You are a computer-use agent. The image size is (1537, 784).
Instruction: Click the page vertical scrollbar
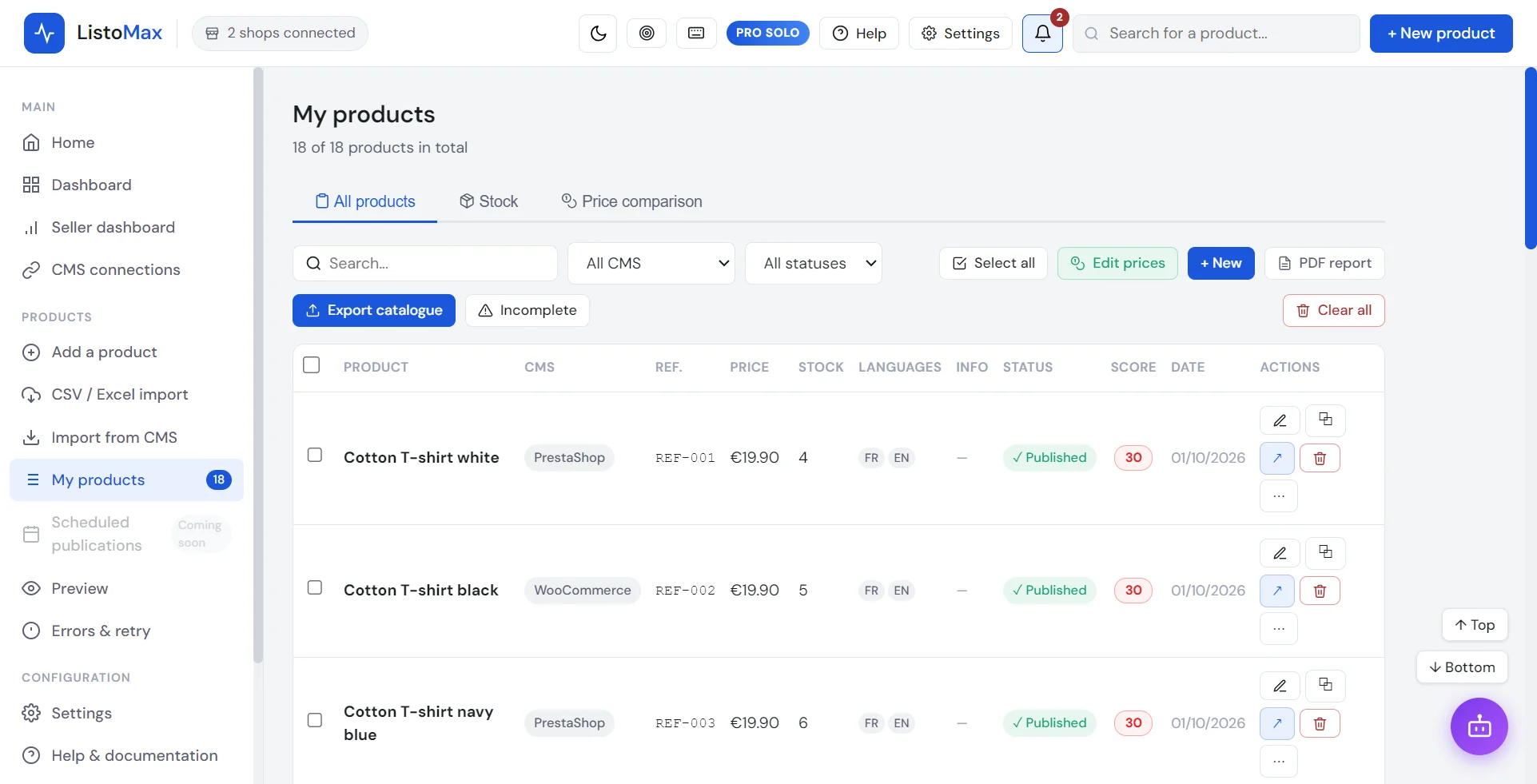(x=1531, y=158)
